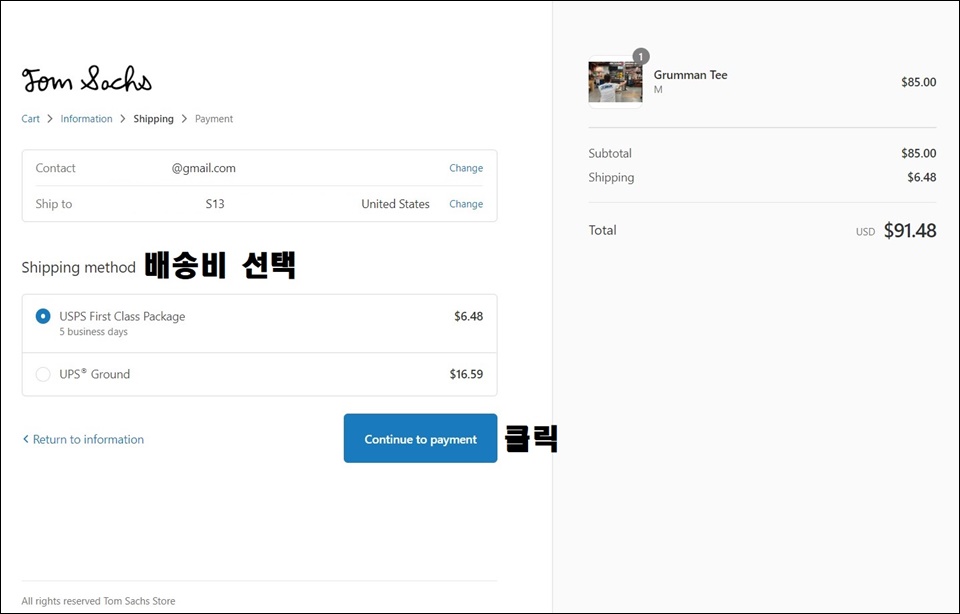960x614 pixels.
Task: Click the United States ship-to text
Action: coord(396,204)
